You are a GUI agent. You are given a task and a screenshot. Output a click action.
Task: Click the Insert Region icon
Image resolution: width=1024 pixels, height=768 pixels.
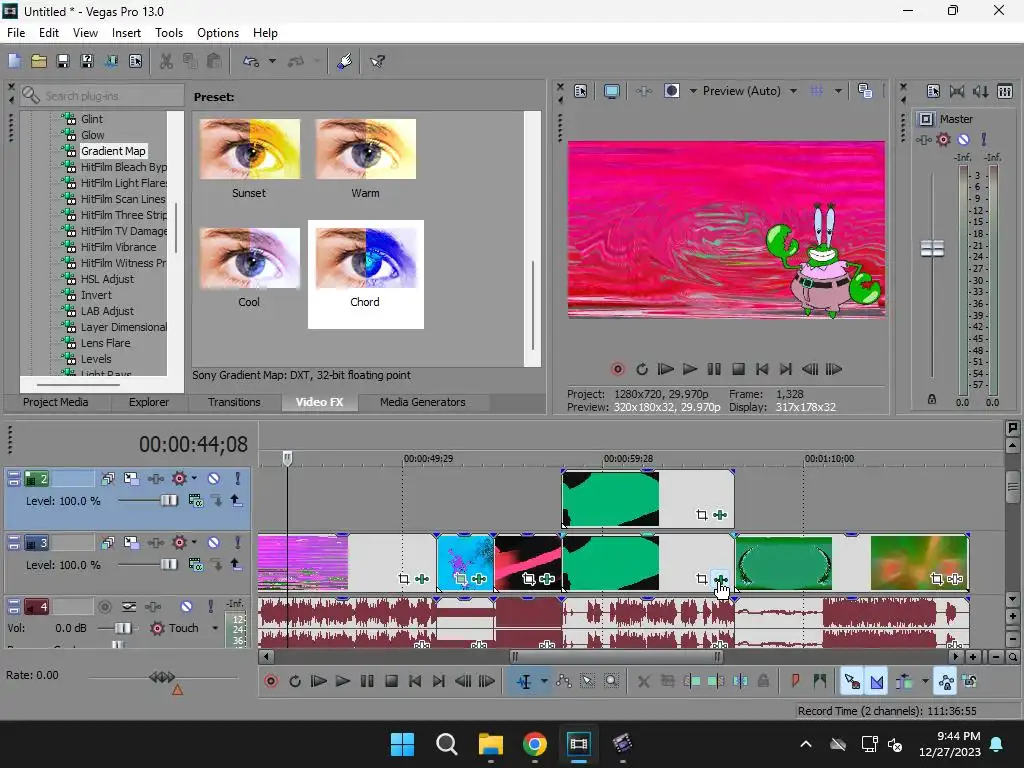(x=820, y=682)
